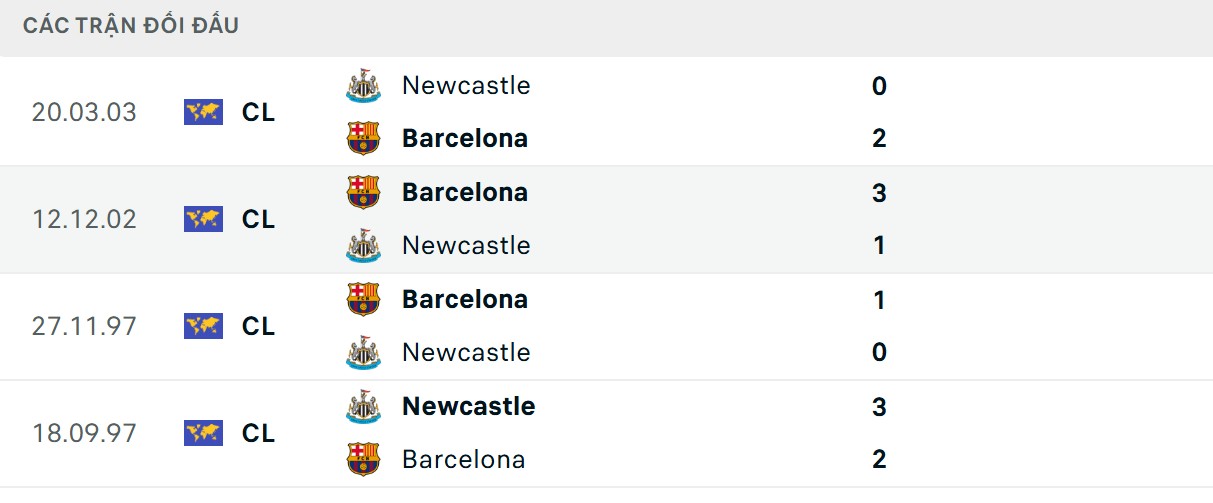Click the 'CÁC TRẬN ĐỐI ĐẦU' header
Viewport: 1213px width, 503px height.
pos(131,26)
